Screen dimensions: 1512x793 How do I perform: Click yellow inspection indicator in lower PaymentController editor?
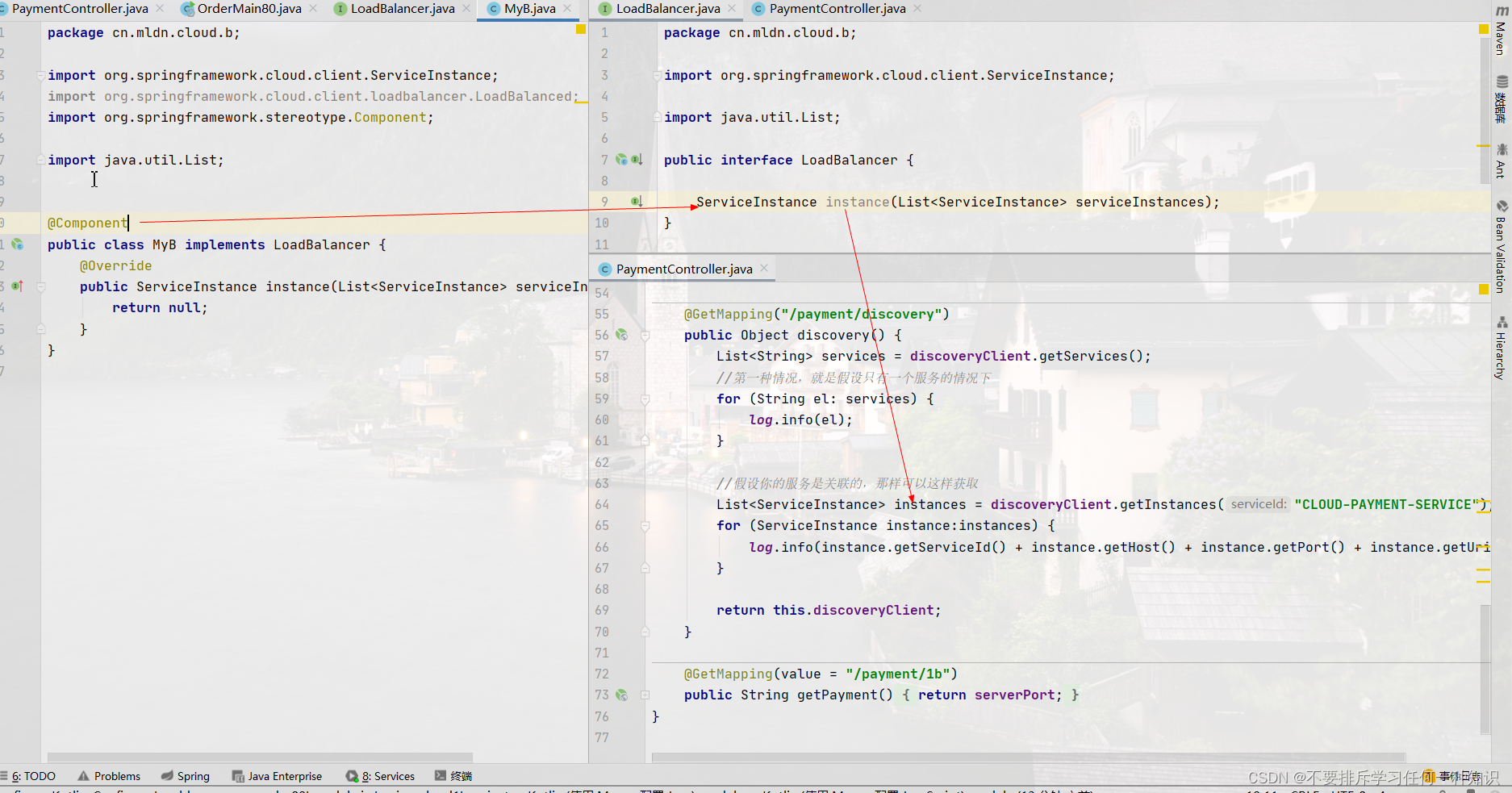(1483, 290)
